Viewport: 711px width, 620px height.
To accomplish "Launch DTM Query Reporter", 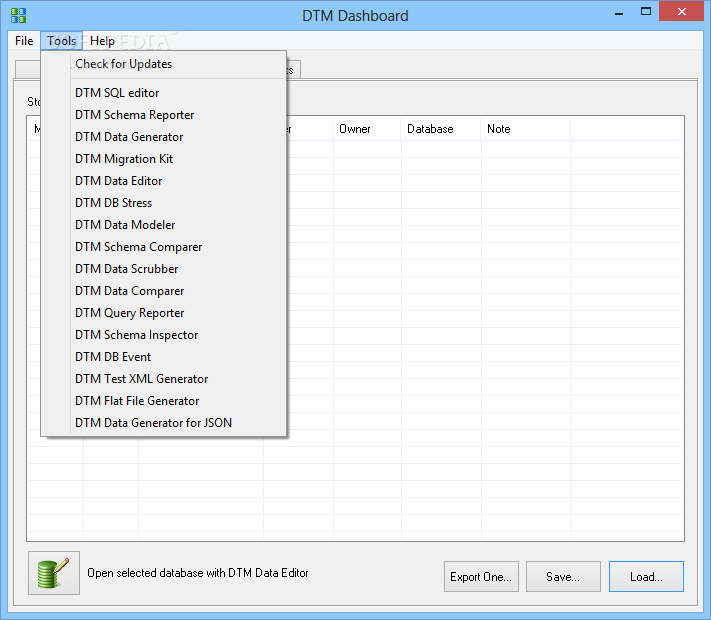I will click(x=164, y=313).
